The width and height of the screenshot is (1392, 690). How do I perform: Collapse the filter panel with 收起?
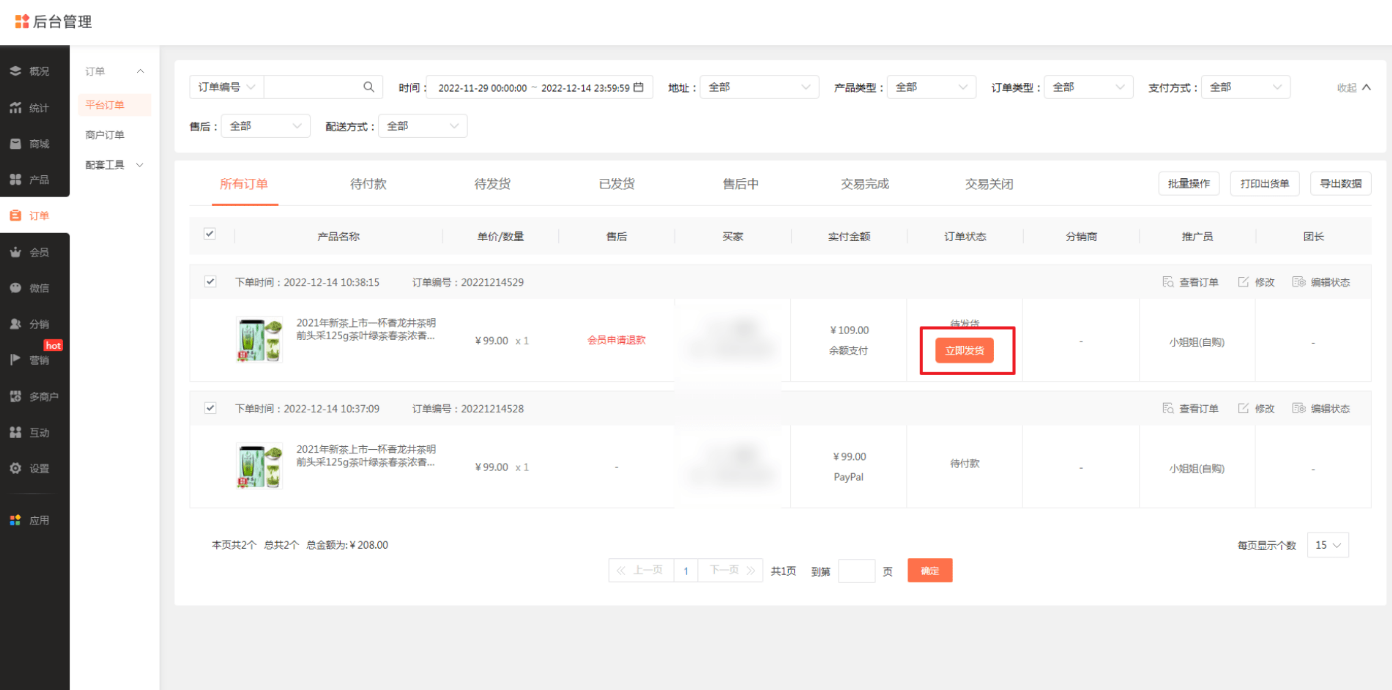pos(1354,88)
